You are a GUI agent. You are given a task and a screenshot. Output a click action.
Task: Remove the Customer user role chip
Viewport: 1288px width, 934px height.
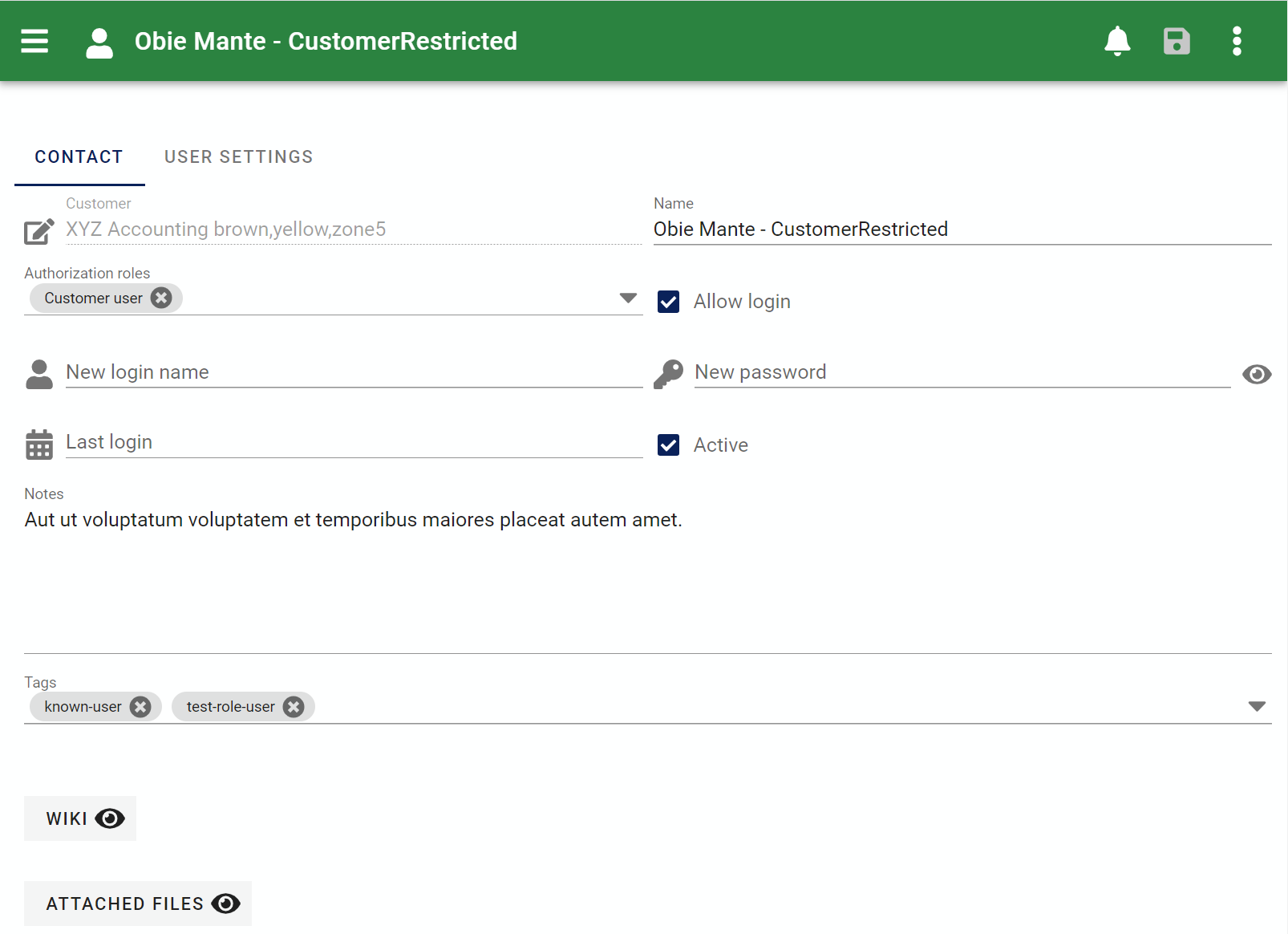click(x=161, y=298)
